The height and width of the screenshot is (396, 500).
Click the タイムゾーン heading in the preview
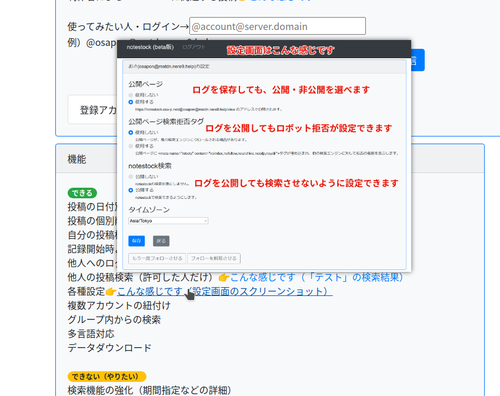pyautogui.click(x=149, y=210)
